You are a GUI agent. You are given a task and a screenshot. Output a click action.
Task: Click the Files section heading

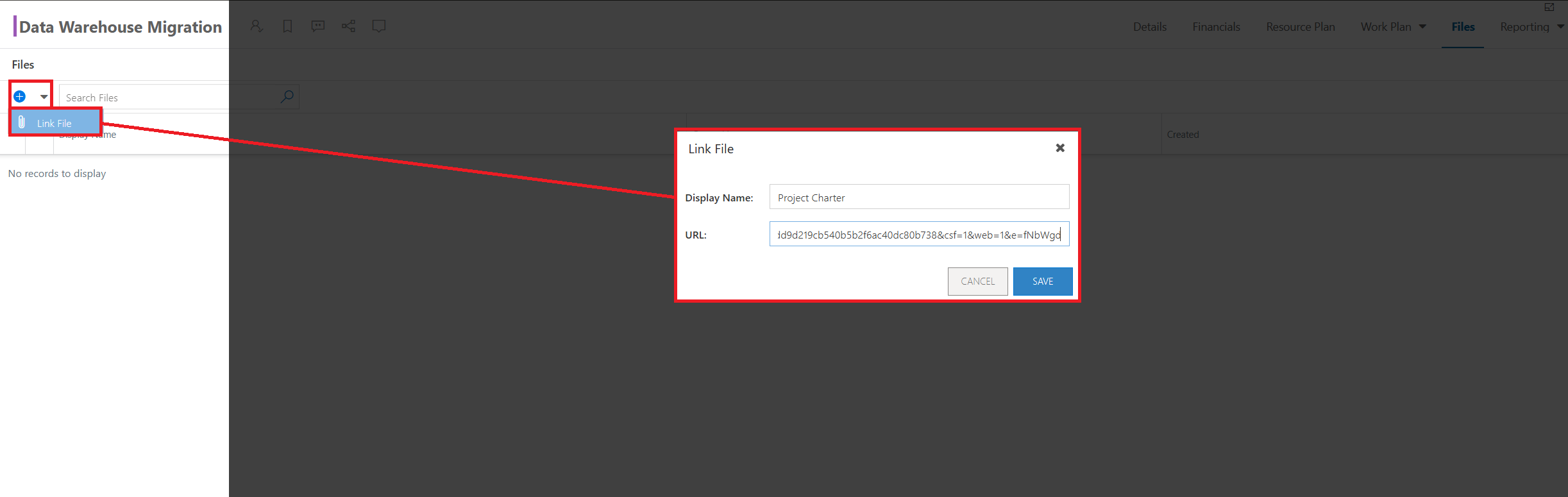click(23, 65)
